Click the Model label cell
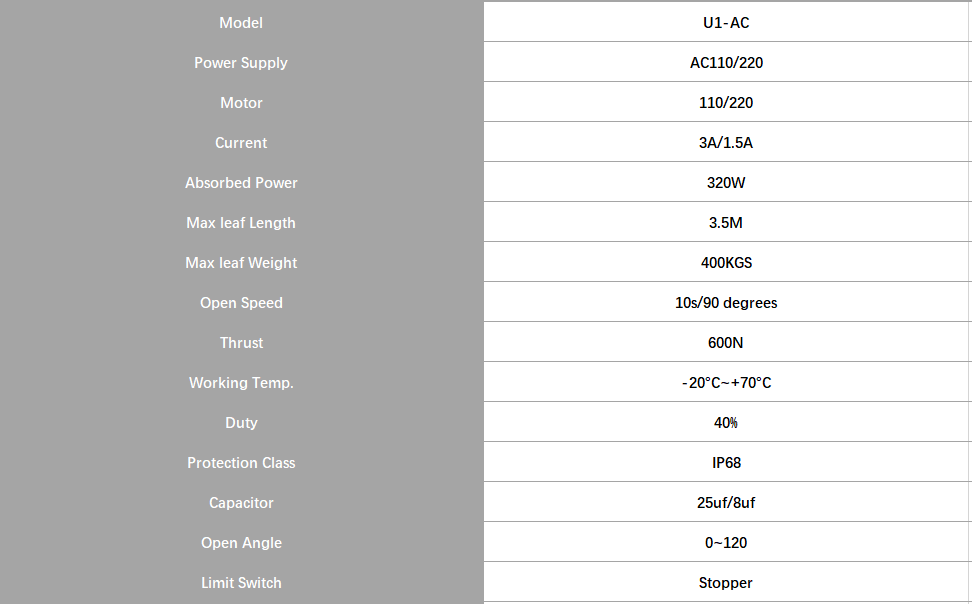The width and height of the screenshot is (972, 604). (241, 22)
